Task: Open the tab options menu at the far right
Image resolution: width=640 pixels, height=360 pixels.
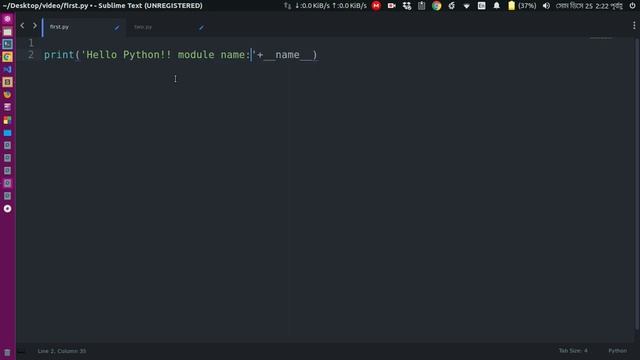Action: pyautogui.click(x=634, y=25)
